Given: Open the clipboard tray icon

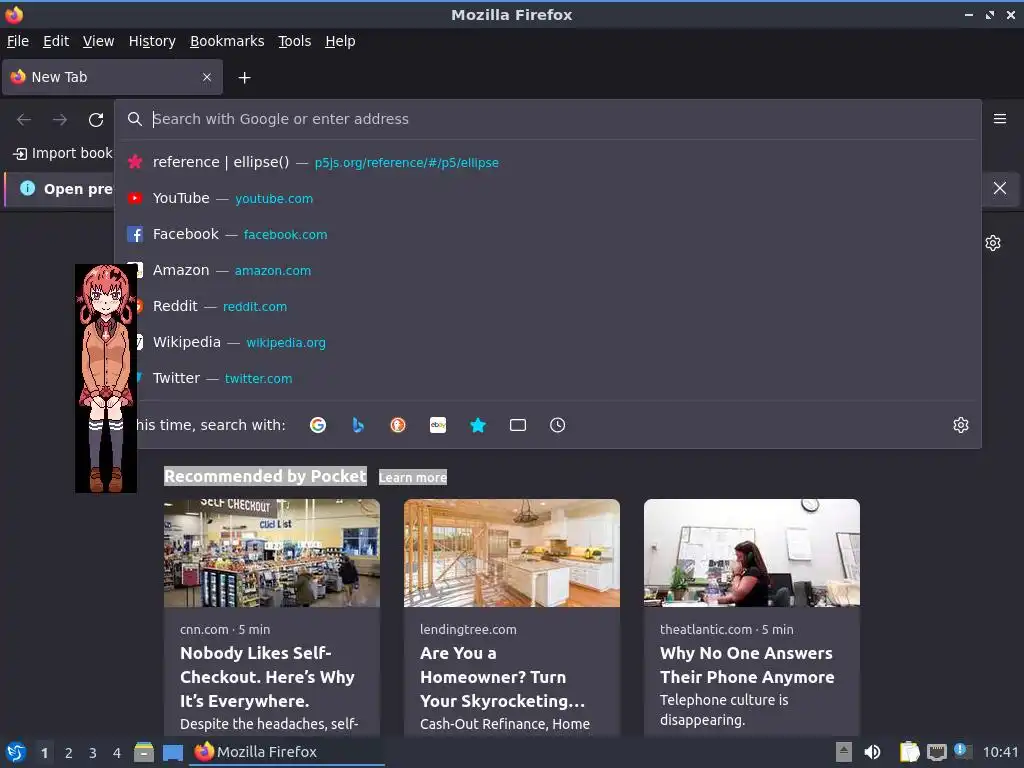Looking at the screenshot, I should click(909, 752).
